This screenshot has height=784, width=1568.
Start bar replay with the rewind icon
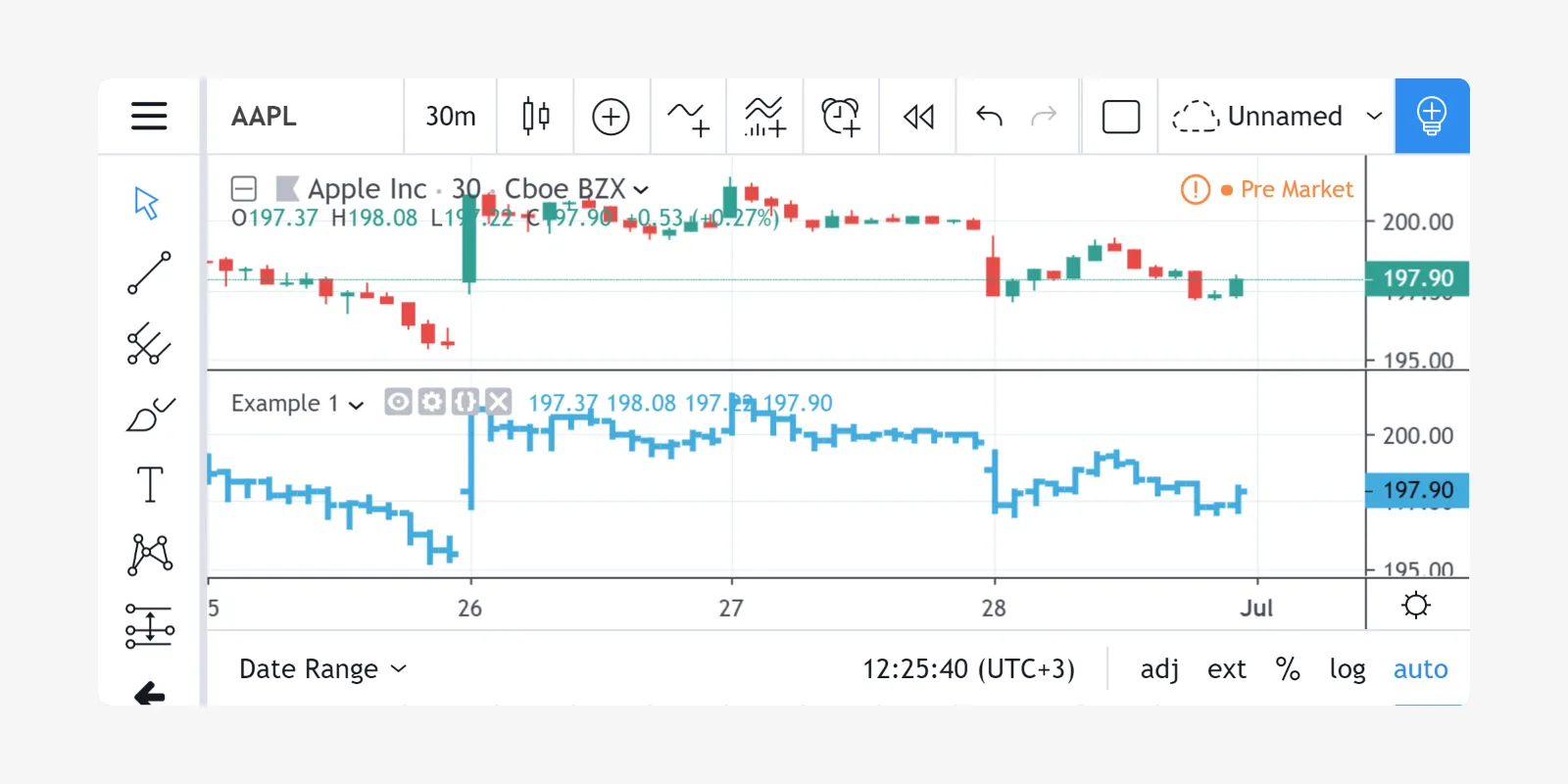pyautogui.click(x=918, y=117)
